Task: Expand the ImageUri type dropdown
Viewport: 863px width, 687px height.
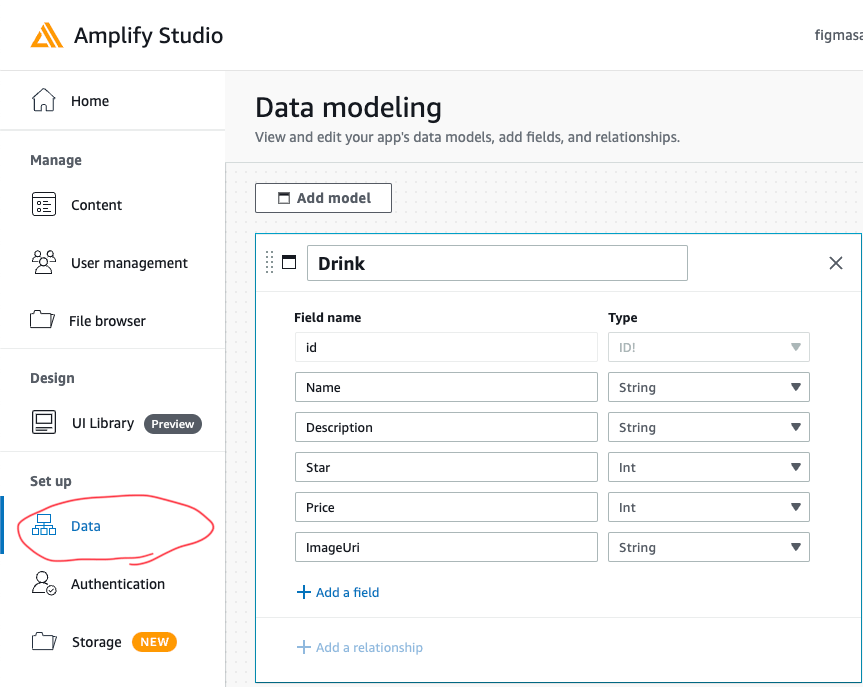Action: 708,547
